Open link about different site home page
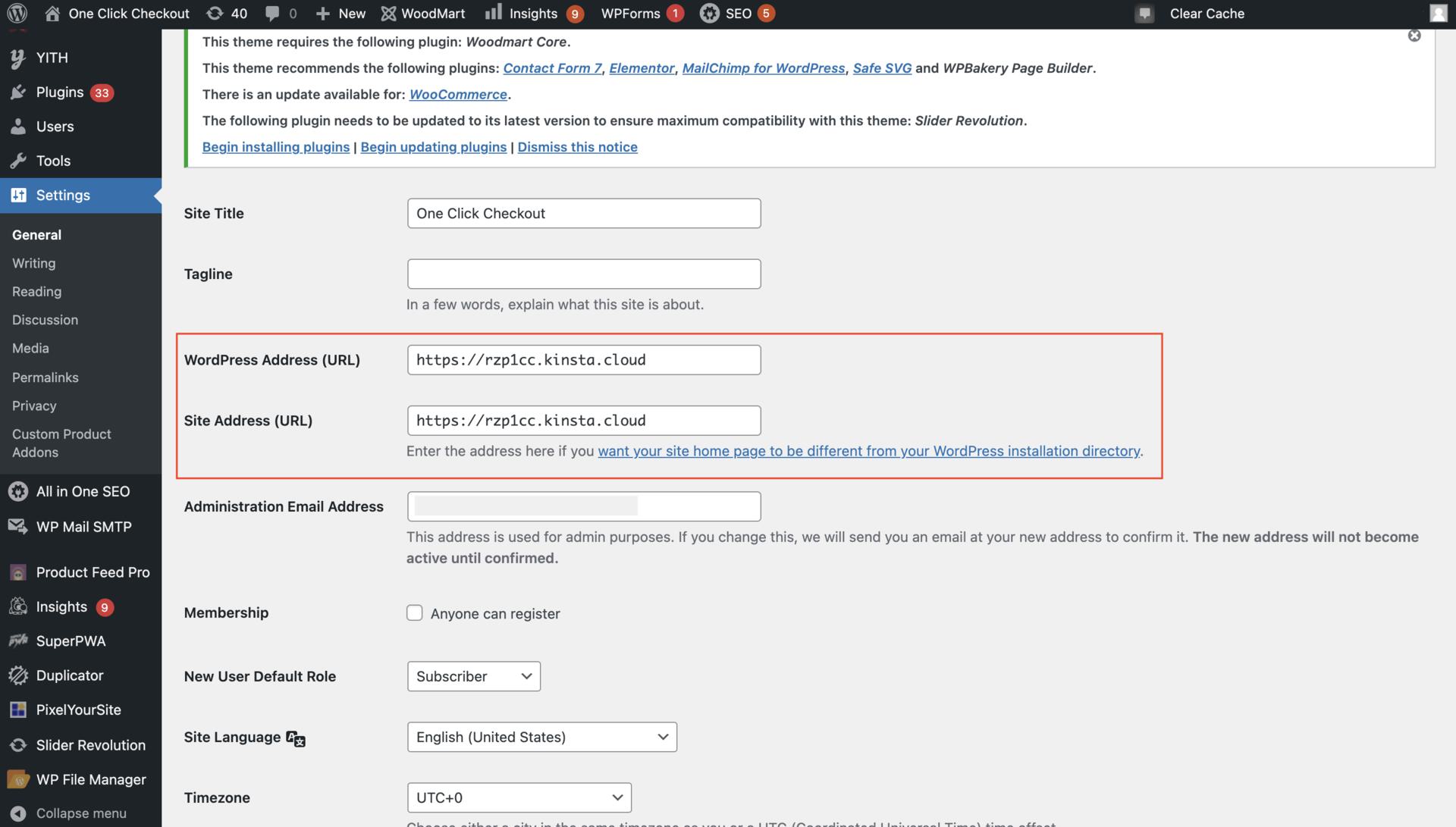The width and height of the screenshot is (1456, 827). 869,451
